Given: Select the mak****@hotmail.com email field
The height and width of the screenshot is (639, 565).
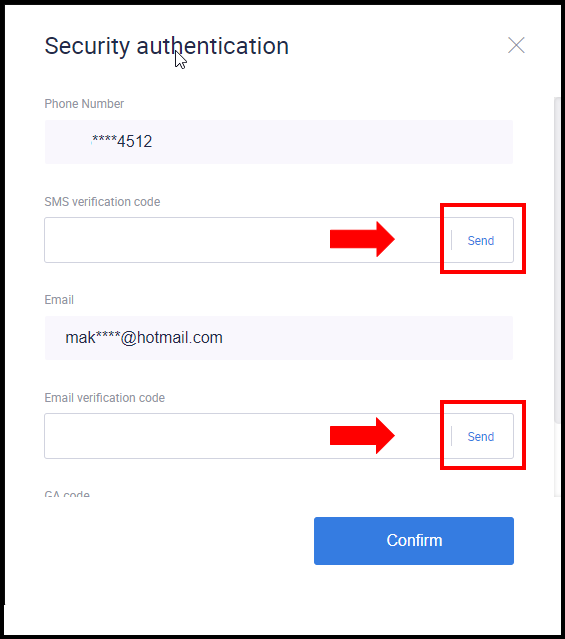Looking at the screenshot, I should (279, 338).
